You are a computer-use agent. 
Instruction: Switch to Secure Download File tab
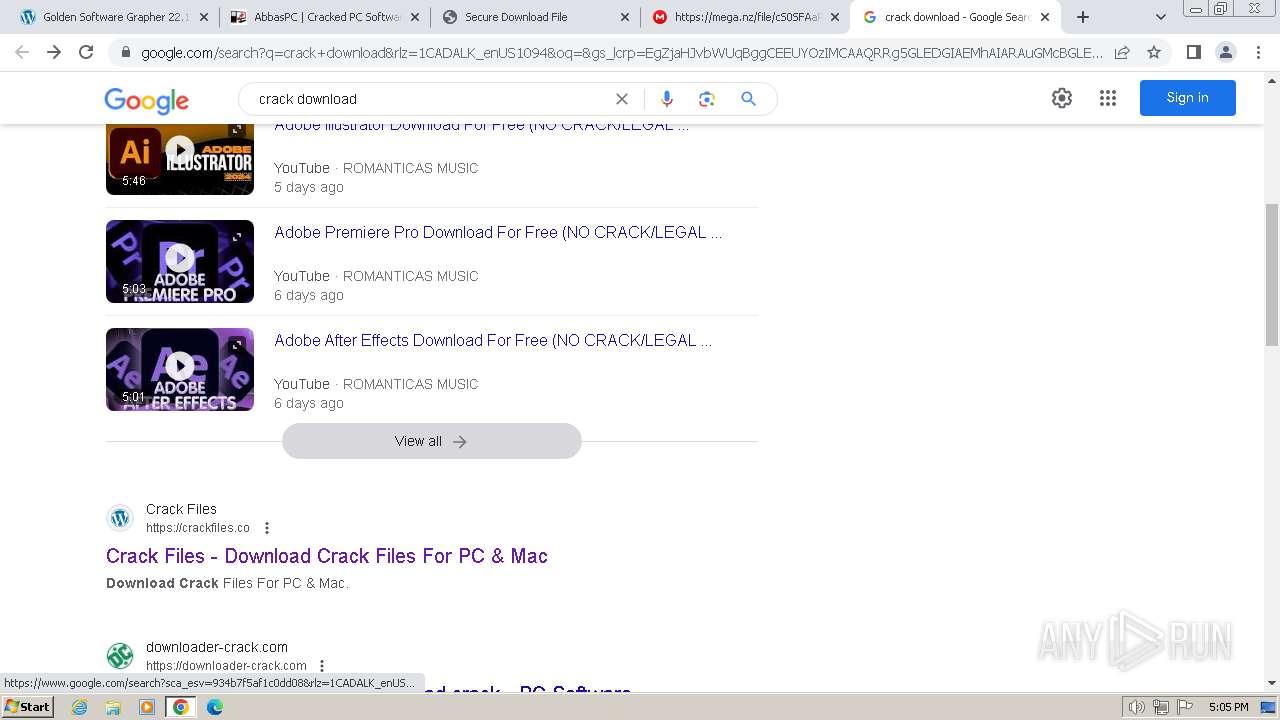tap(535, 17)
